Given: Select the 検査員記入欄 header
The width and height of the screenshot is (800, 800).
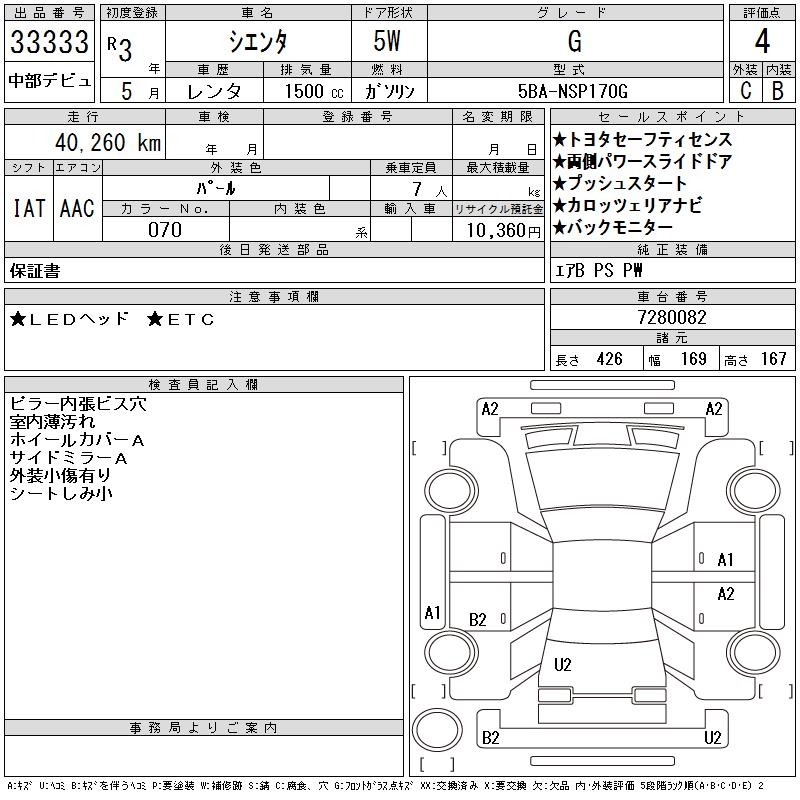Looking at the screenshot, I should point(204,385).
